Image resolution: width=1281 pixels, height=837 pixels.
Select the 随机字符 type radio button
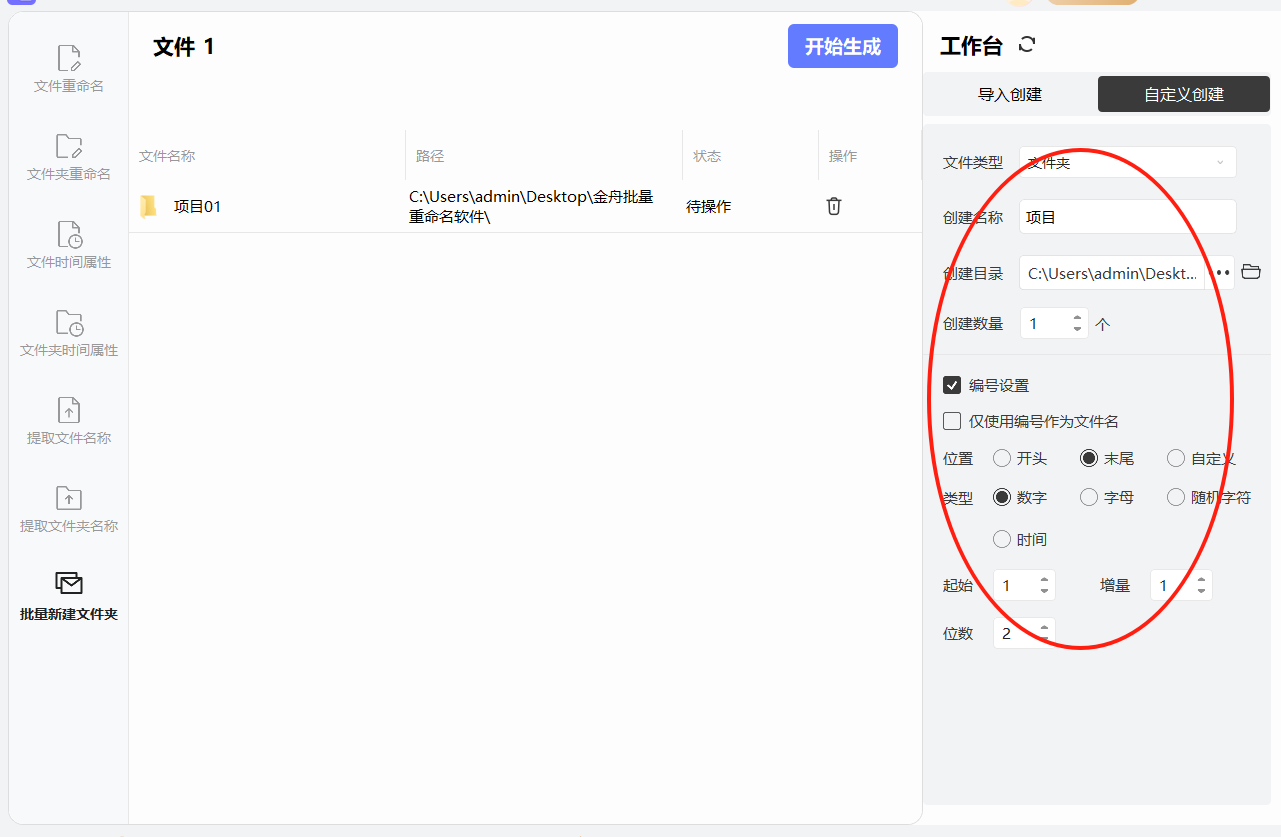coord(1176,497)
